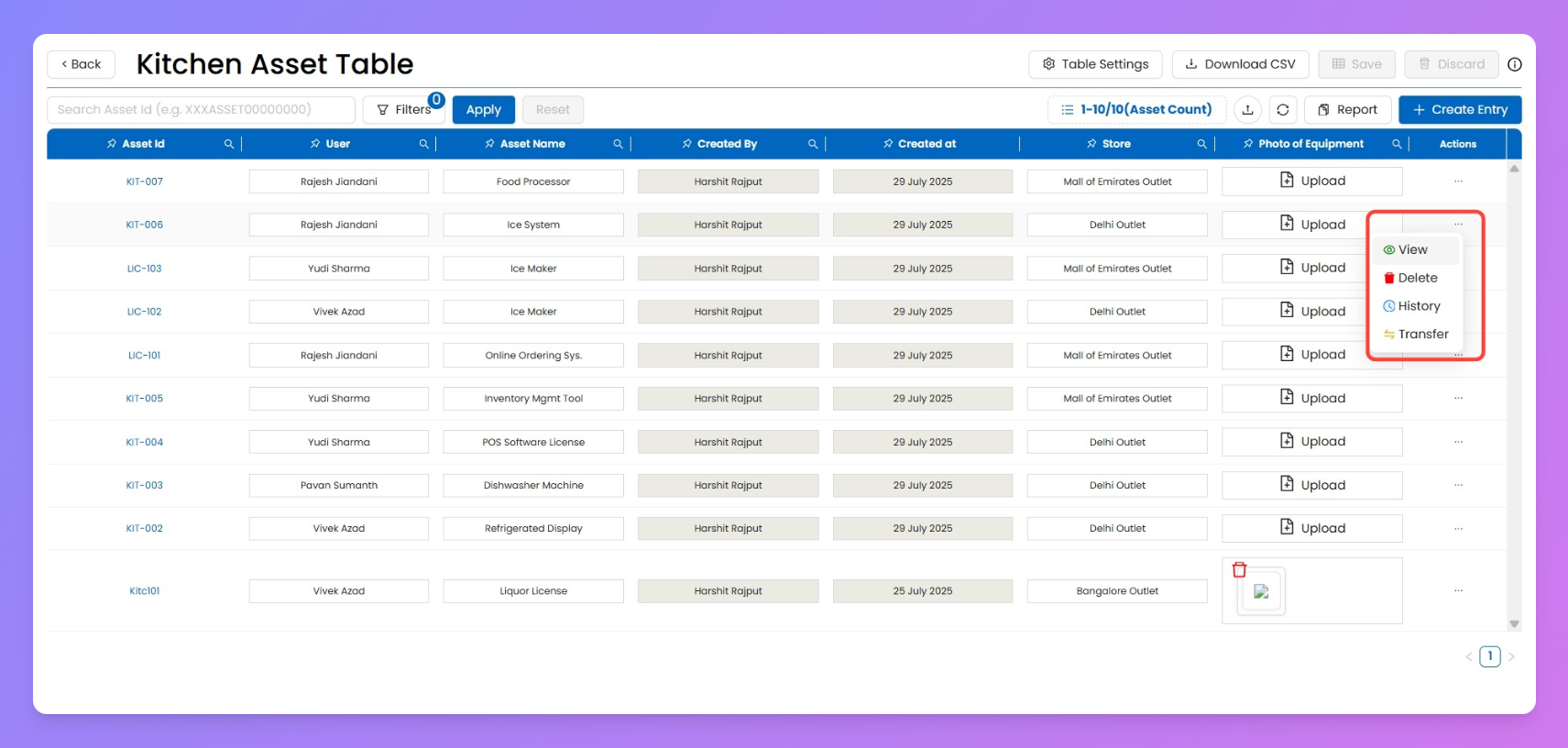
Task: Select View from the context menu
Action: (x=1412, y=250)
